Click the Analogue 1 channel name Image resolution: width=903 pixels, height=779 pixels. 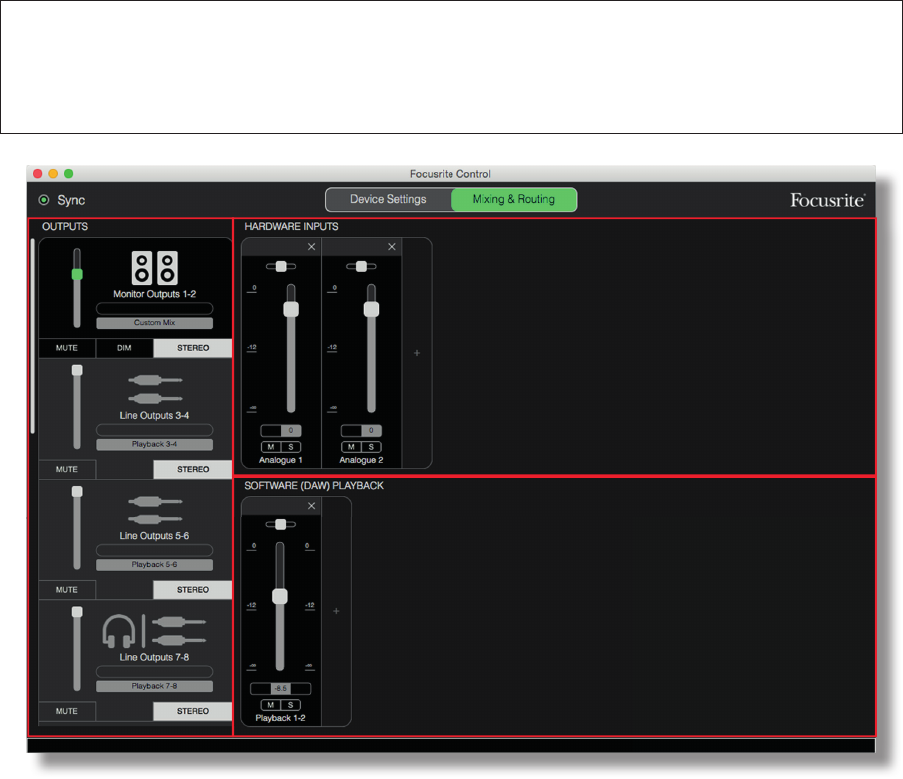[280, 460]
